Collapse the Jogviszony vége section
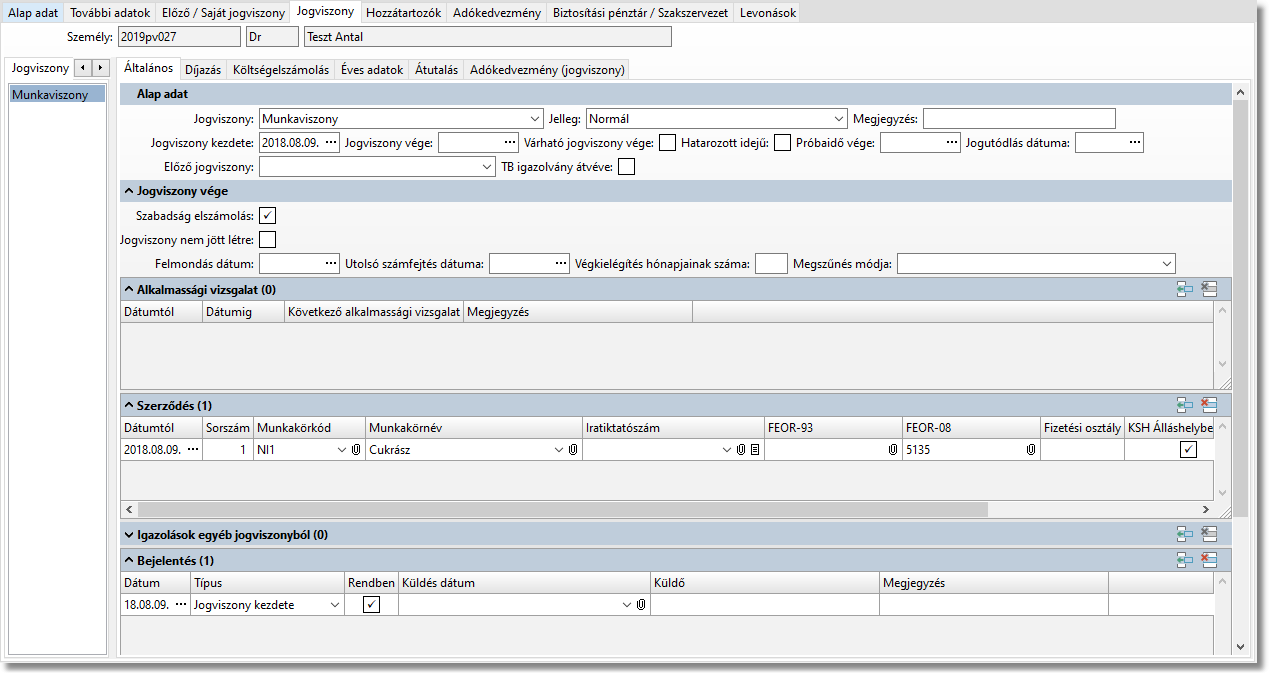 point(129,190)
